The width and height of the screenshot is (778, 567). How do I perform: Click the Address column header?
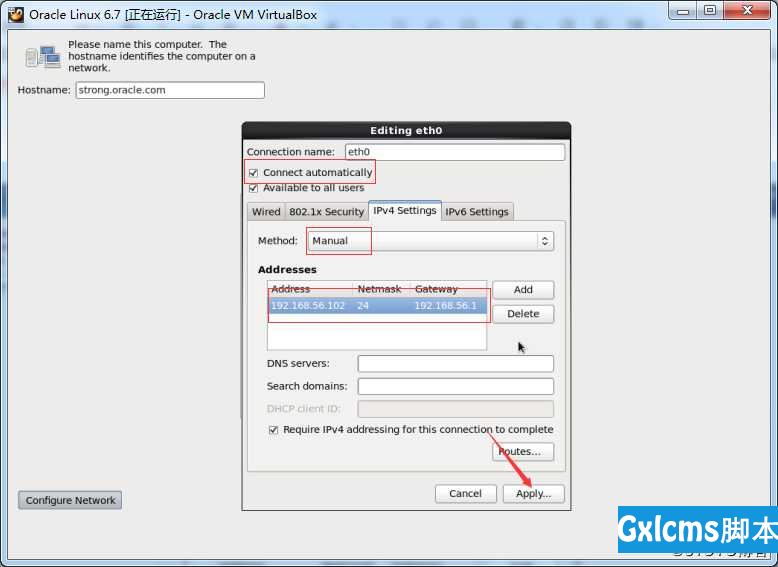(311, 289)
